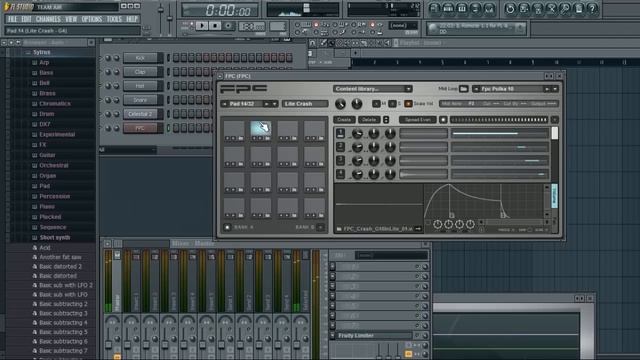640x360 pixels.
Task: Select the Celestial 2 channel button
Action: tap(140, 114)
